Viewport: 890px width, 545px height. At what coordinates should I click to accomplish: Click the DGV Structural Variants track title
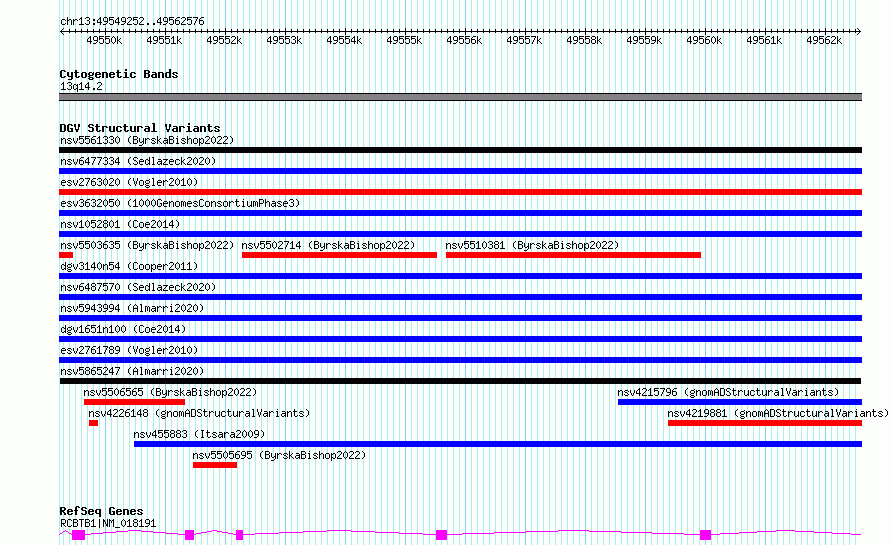coord(140,128)
